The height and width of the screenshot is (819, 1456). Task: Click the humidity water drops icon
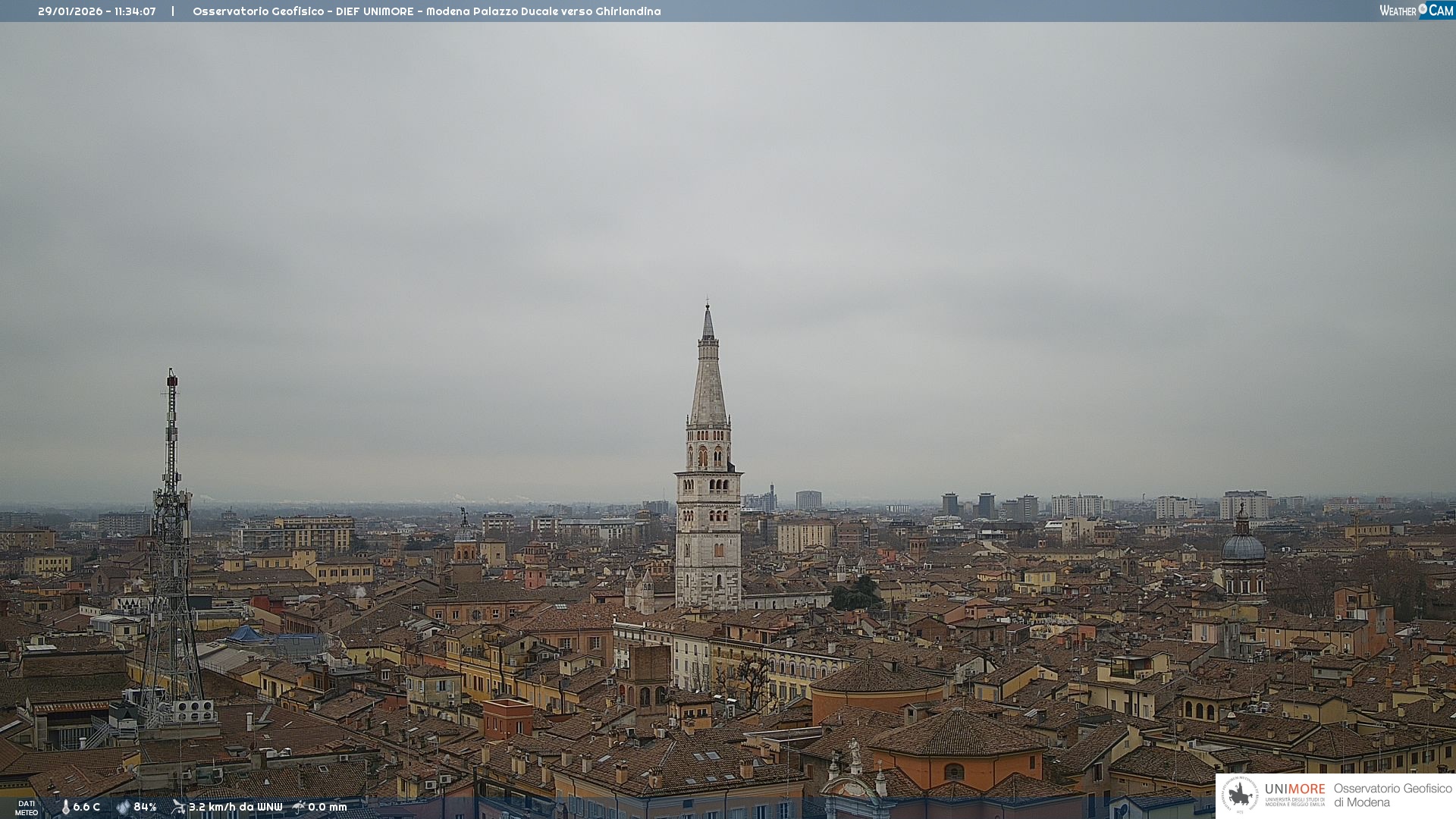pyautogui.click(x=123, y=807)
